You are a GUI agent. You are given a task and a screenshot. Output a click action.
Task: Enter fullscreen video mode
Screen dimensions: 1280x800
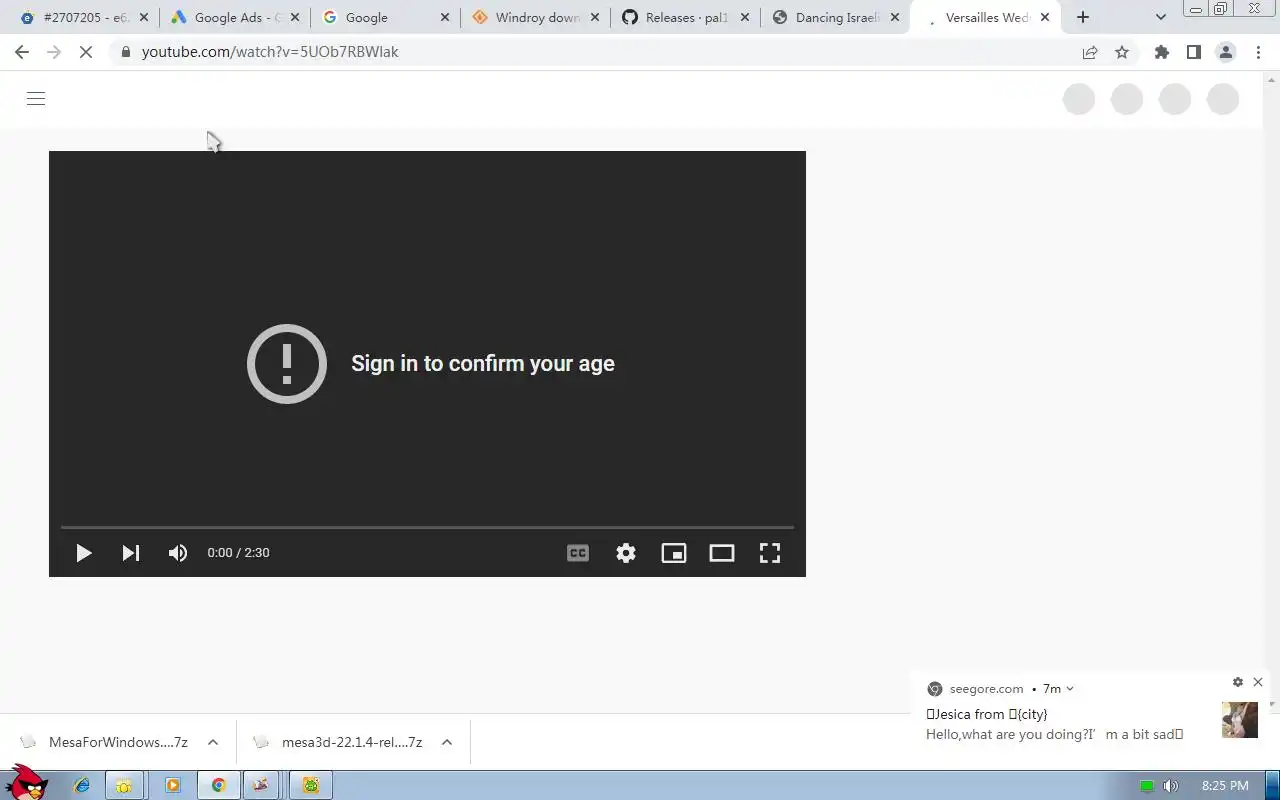point(770,553)
